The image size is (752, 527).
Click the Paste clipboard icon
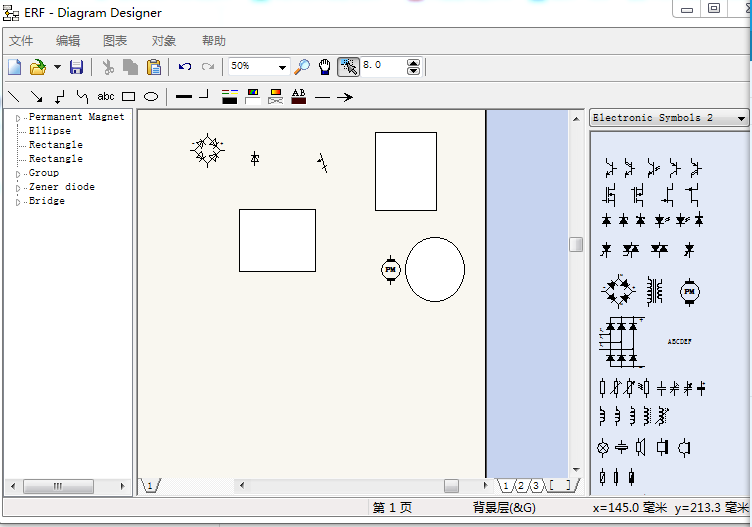(154, 67)
